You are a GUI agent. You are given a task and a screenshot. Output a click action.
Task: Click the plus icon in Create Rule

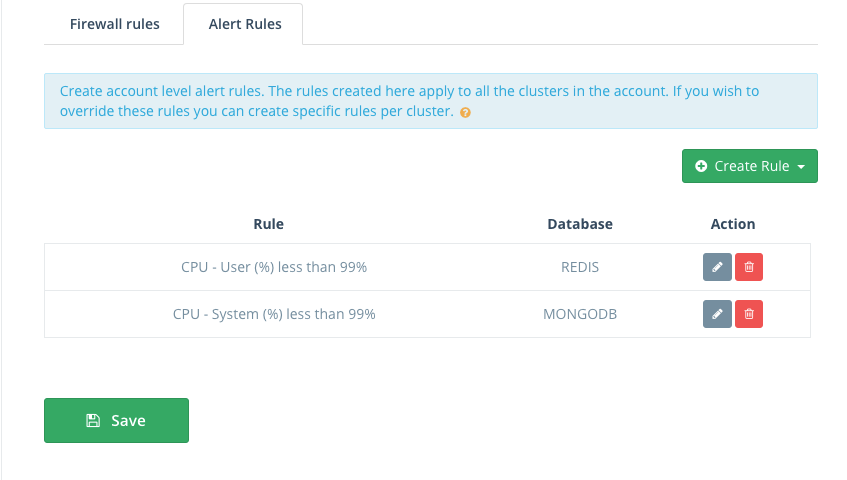point(701,166)
